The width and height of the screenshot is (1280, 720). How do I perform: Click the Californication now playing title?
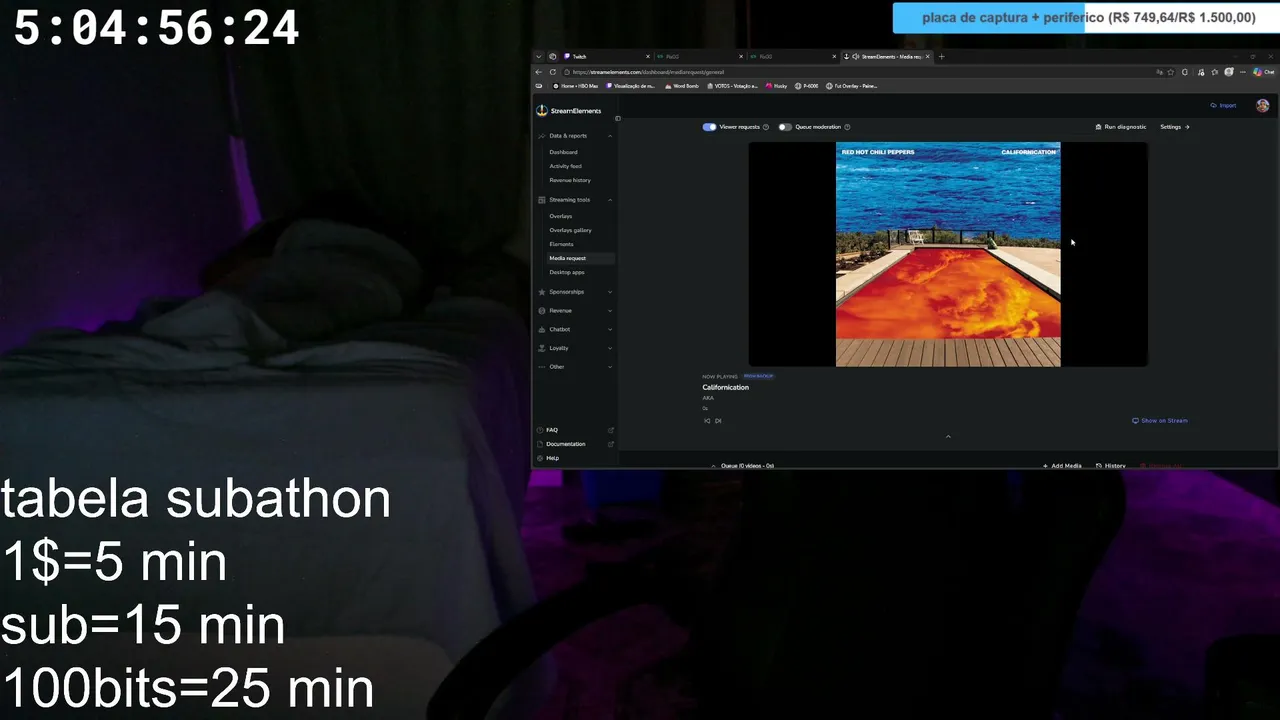click(725, 387)
